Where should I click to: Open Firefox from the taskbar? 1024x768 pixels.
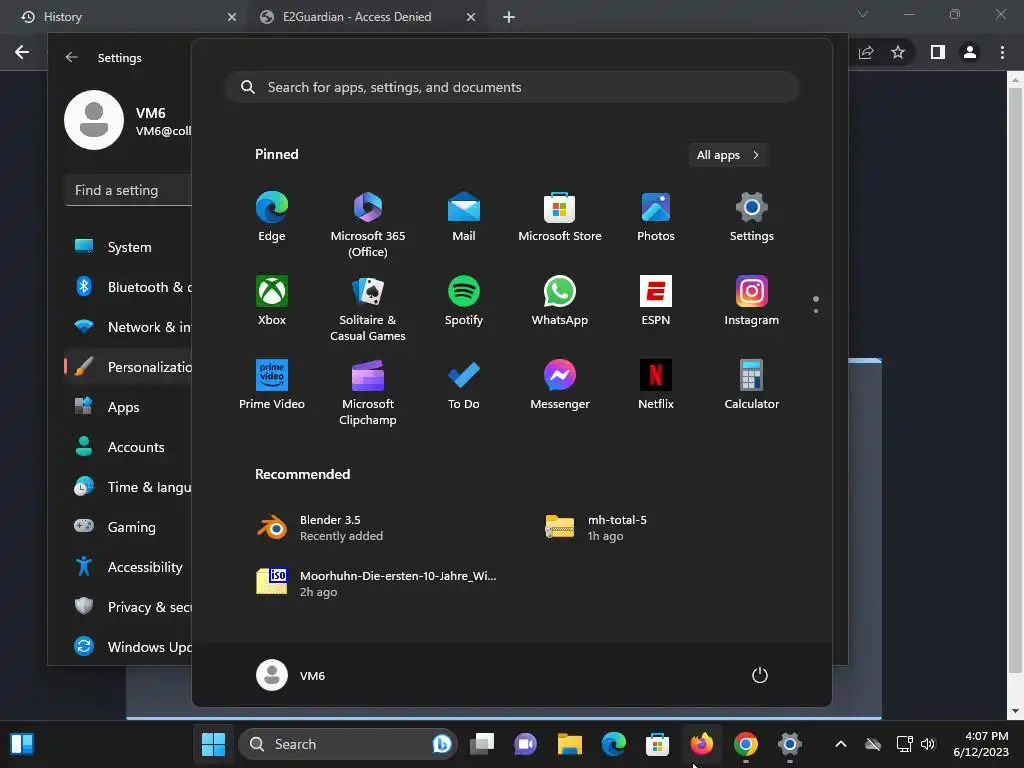pos(702,744)
